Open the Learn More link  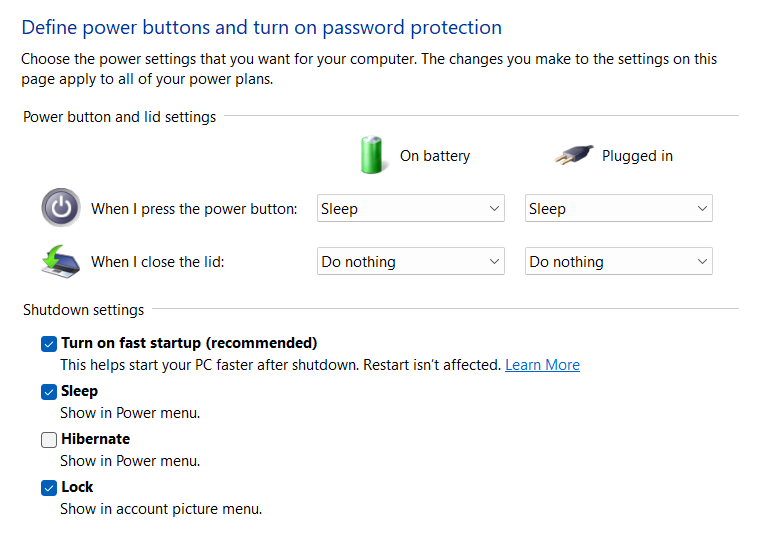542,365
